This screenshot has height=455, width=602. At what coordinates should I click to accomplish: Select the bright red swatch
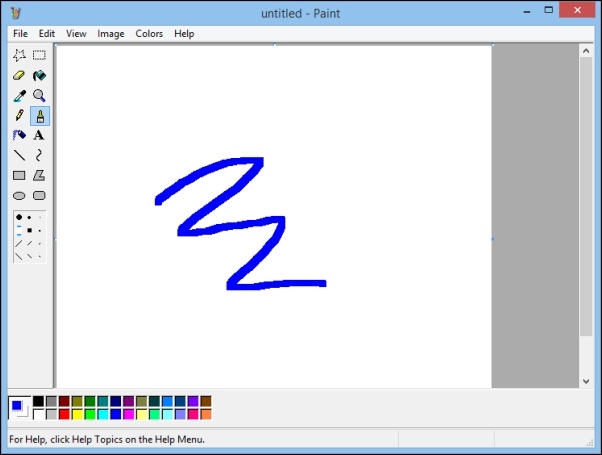coord(64,414)
